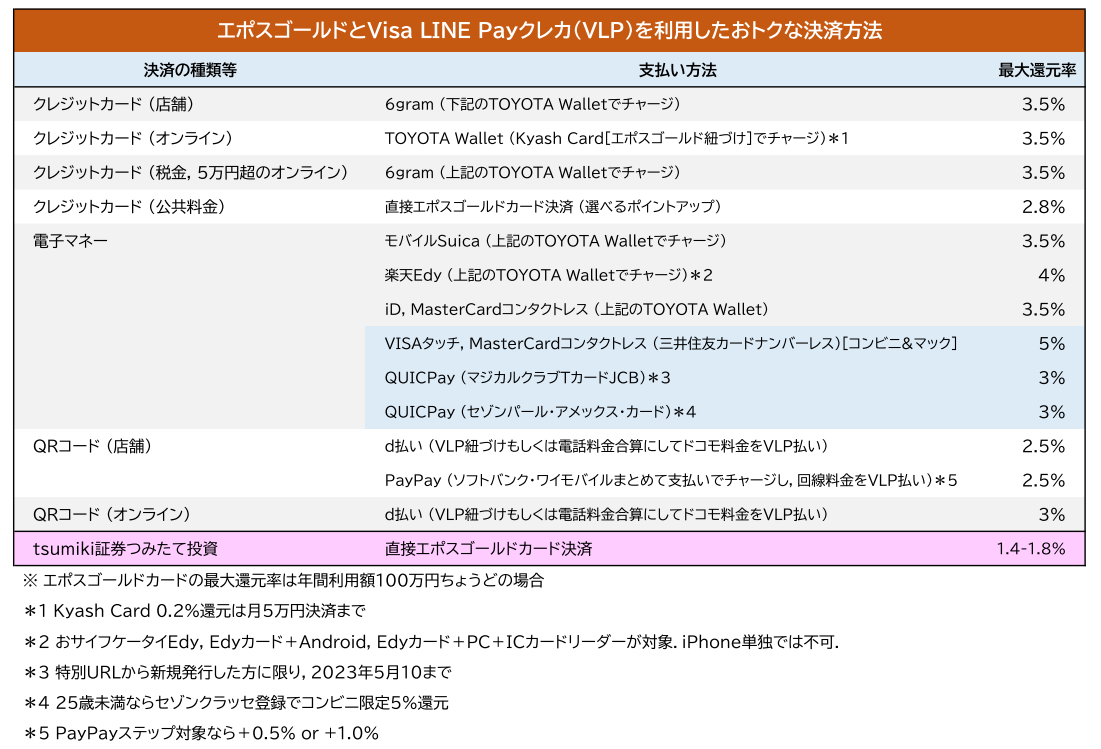Select the 最大還元率 column header
This screenshot has width=1101, height=749.
click(1037, 70)
